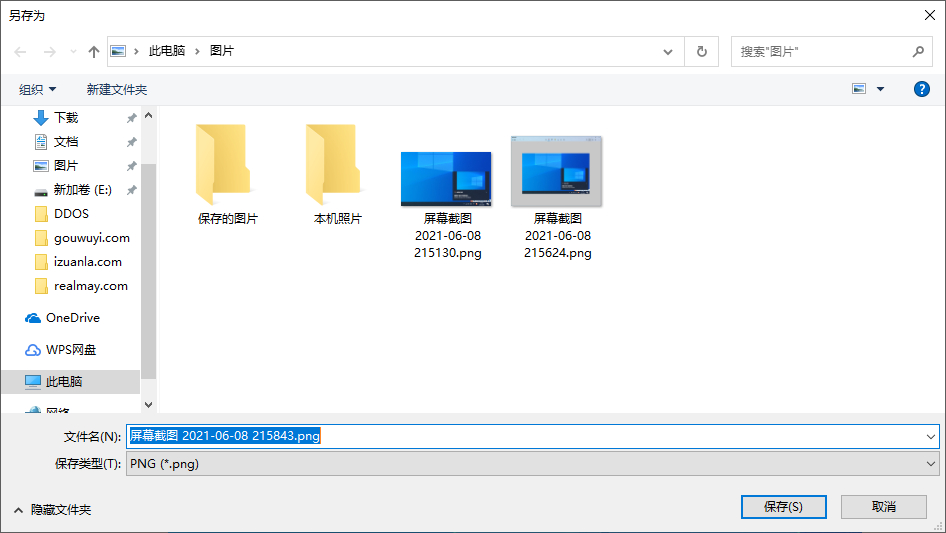This screenshot has width=946, height=533.
Task: Open the DDOS folder in sidebar
Action: [71, 214]
